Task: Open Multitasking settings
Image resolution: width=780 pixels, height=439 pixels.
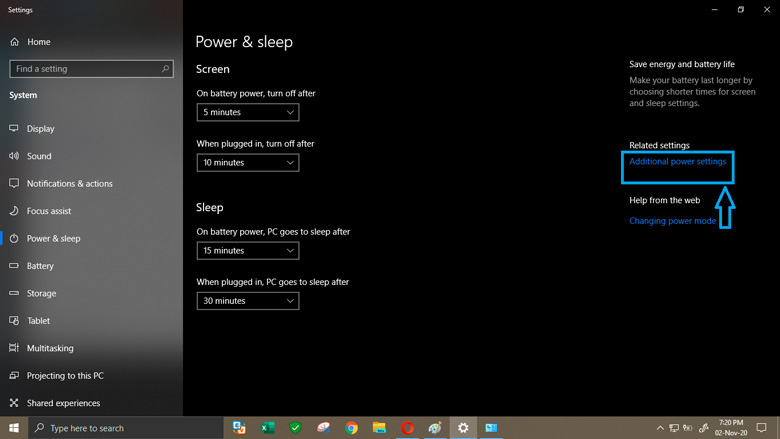Action: (x=51, y=348)
